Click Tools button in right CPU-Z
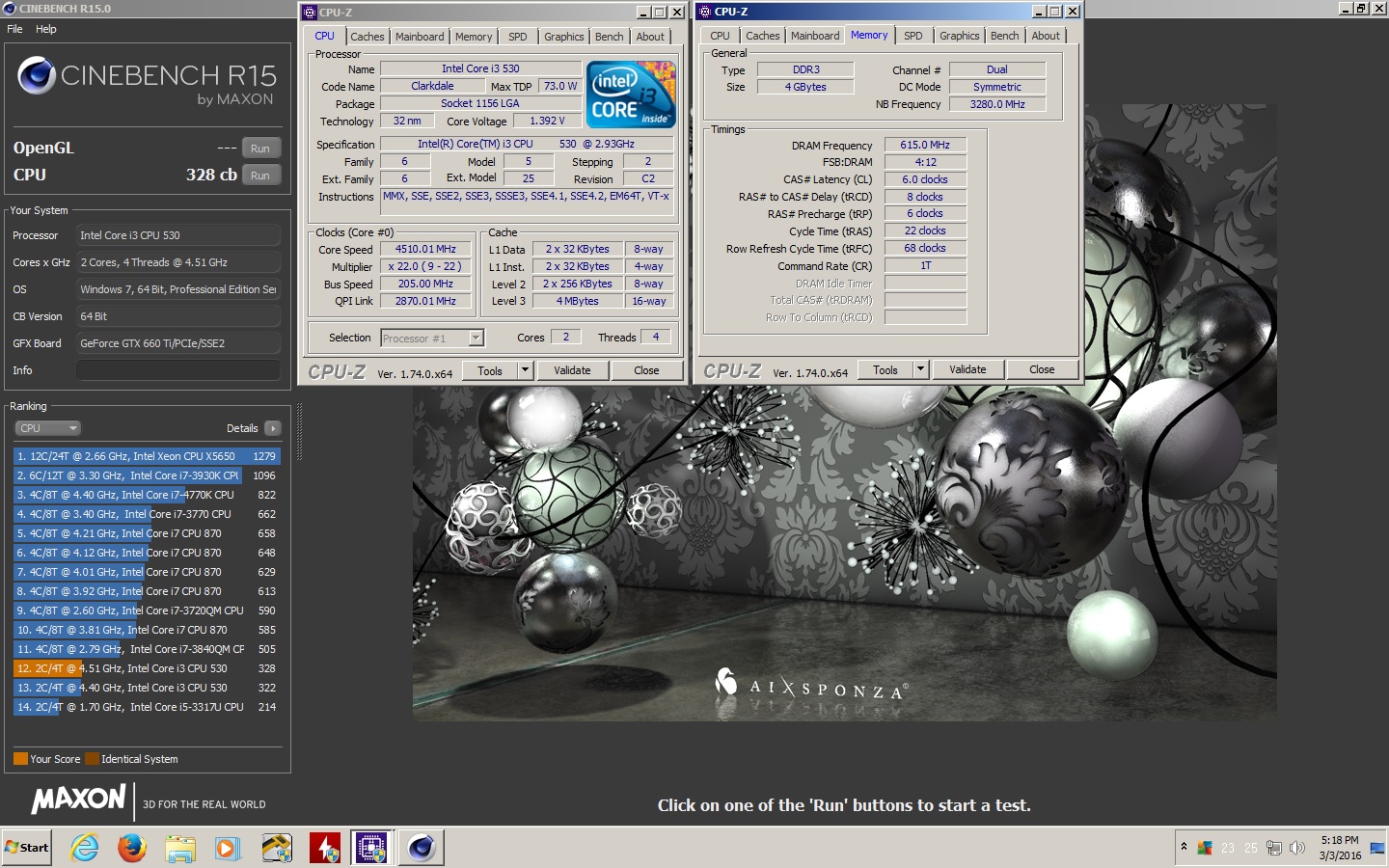This screenshot has height=868, width=1389. pos(885,369)
